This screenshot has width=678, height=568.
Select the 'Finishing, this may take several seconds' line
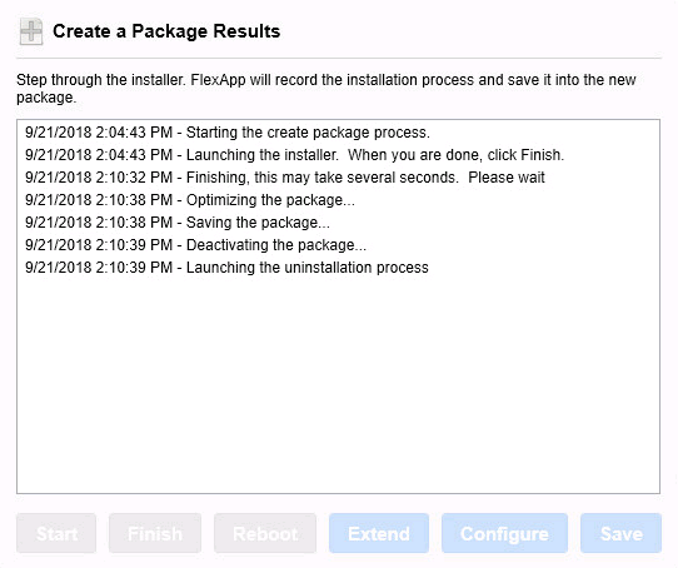[285, 177]
